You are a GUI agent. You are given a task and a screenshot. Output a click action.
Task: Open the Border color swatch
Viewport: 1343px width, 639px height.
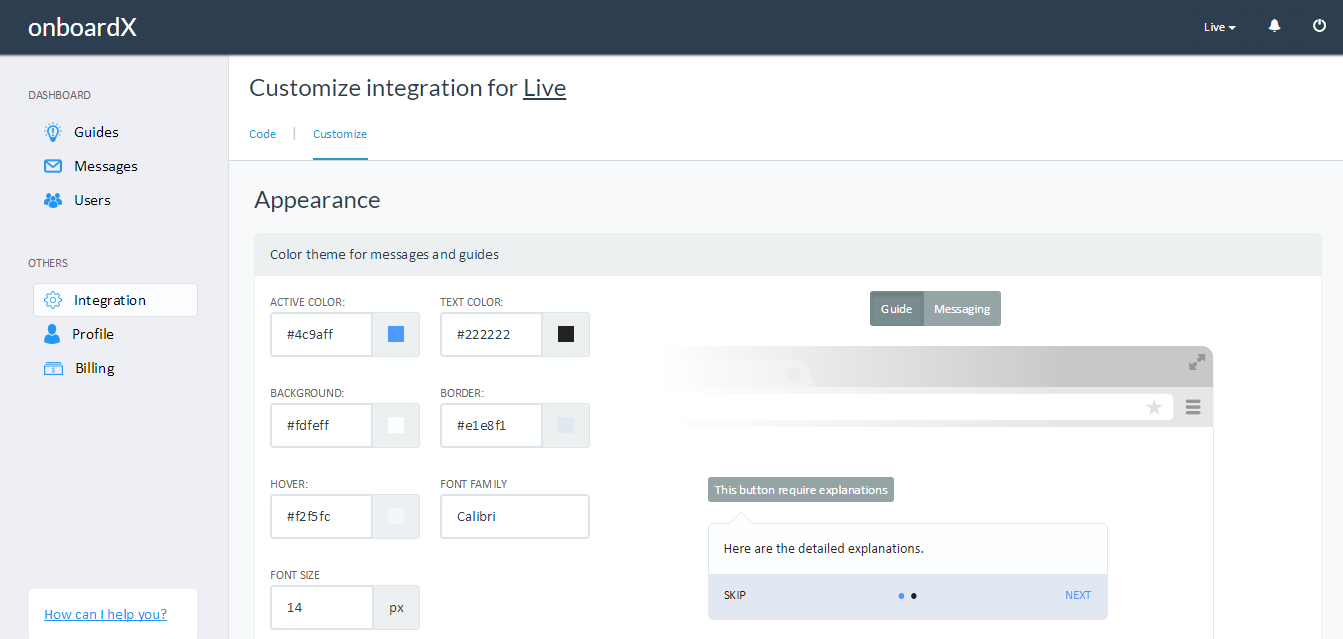coord(566,425)
